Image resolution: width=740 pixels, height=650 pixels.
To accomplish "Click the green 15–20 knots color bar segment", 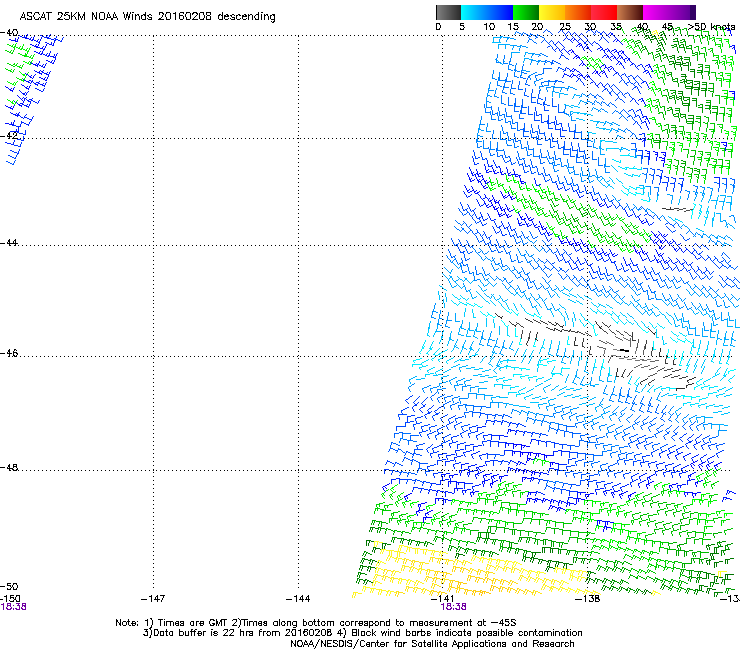I will pyautogui.click(x=526, y=12).
